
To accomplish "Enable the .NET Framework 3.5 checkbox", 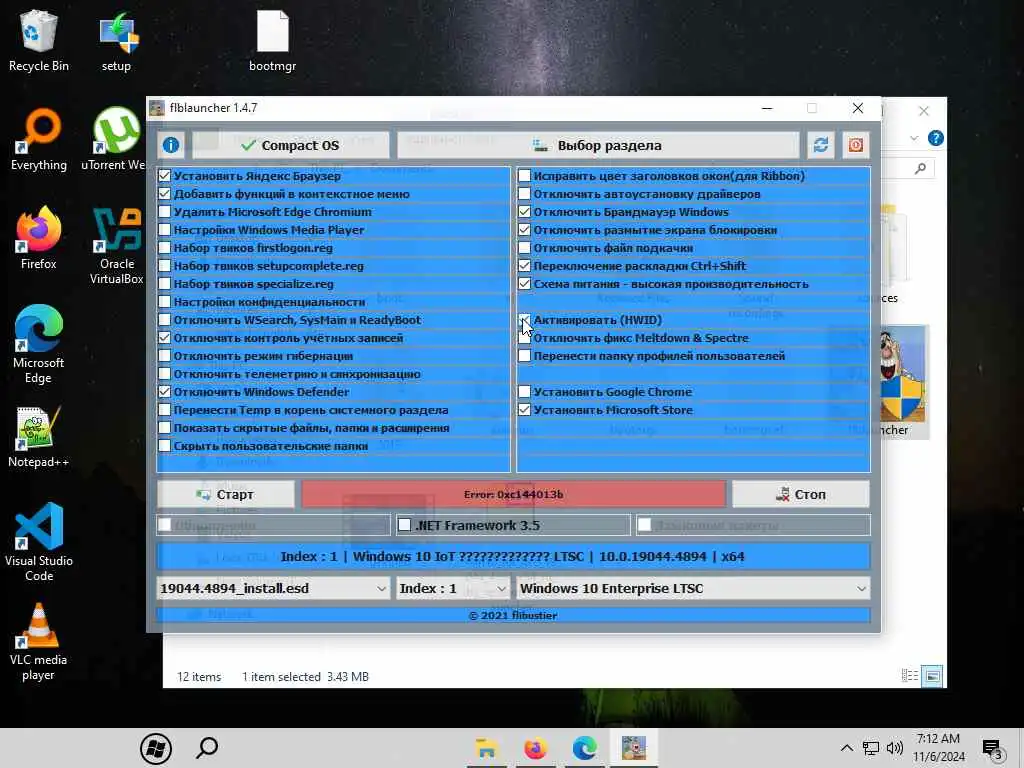I will pos(405,525).
